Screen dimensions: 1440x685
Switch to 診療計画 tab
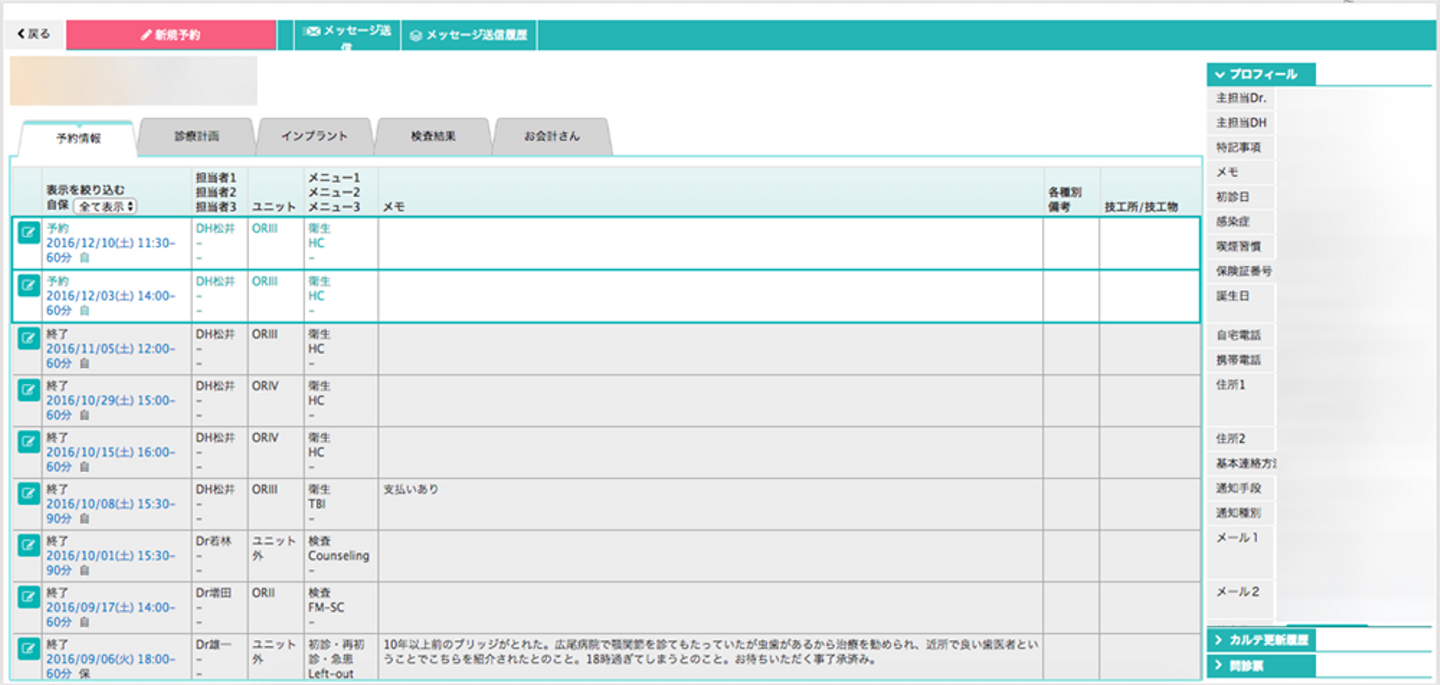[x=195, y=136]
